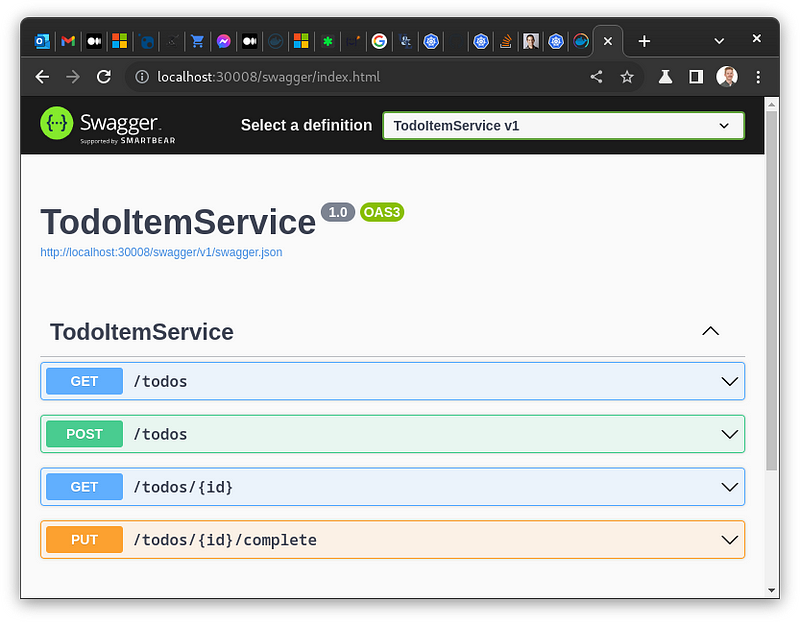Click the scrollbar up arrow
The width and height of the screenshot is (800, 622).
point(771,104)
